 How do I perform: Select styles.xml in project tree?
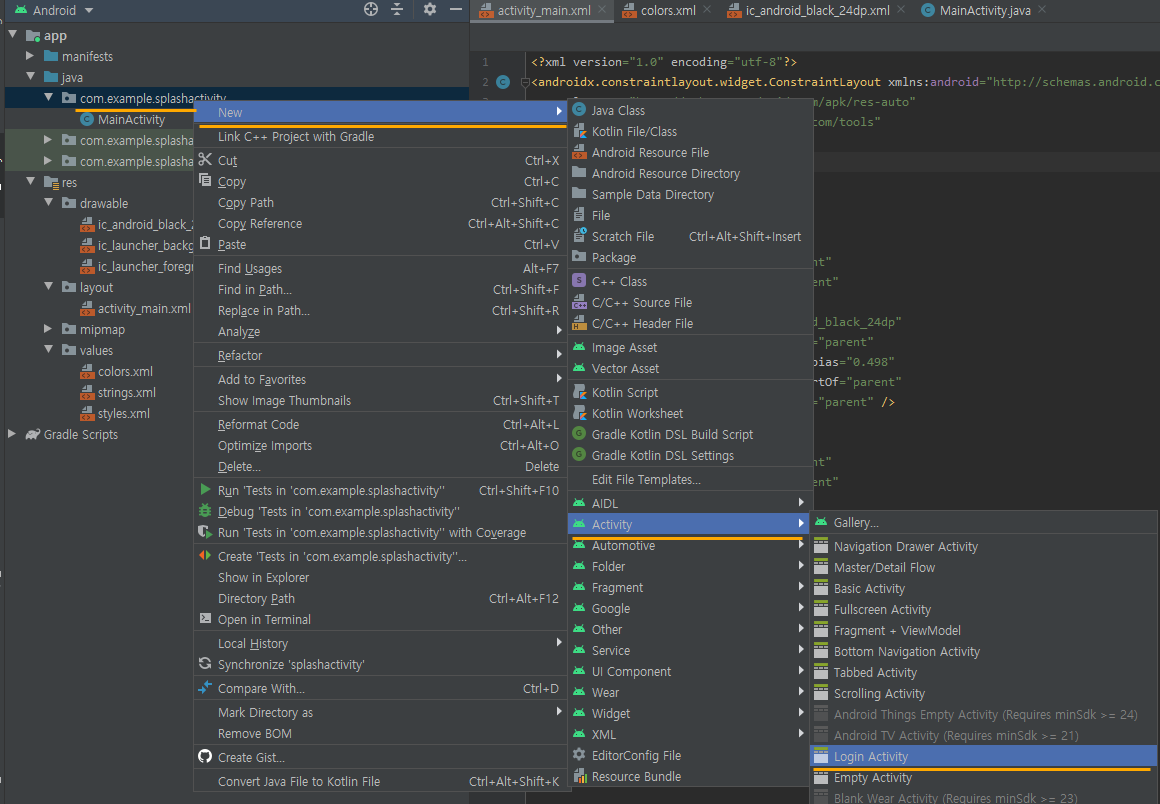pos(124,413)
